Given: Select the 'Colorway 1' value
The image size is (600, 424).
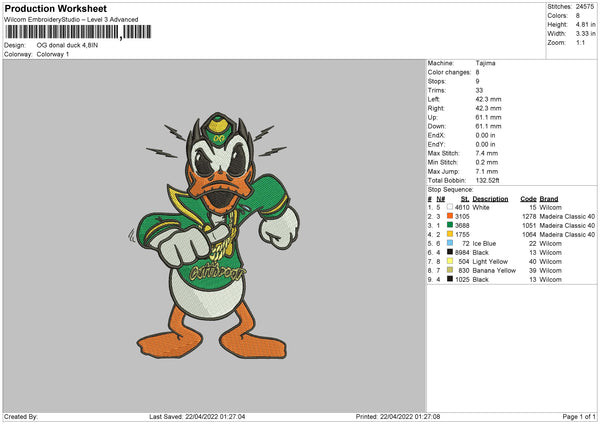Looking at the screenshot, I should (x=53, y=54).
